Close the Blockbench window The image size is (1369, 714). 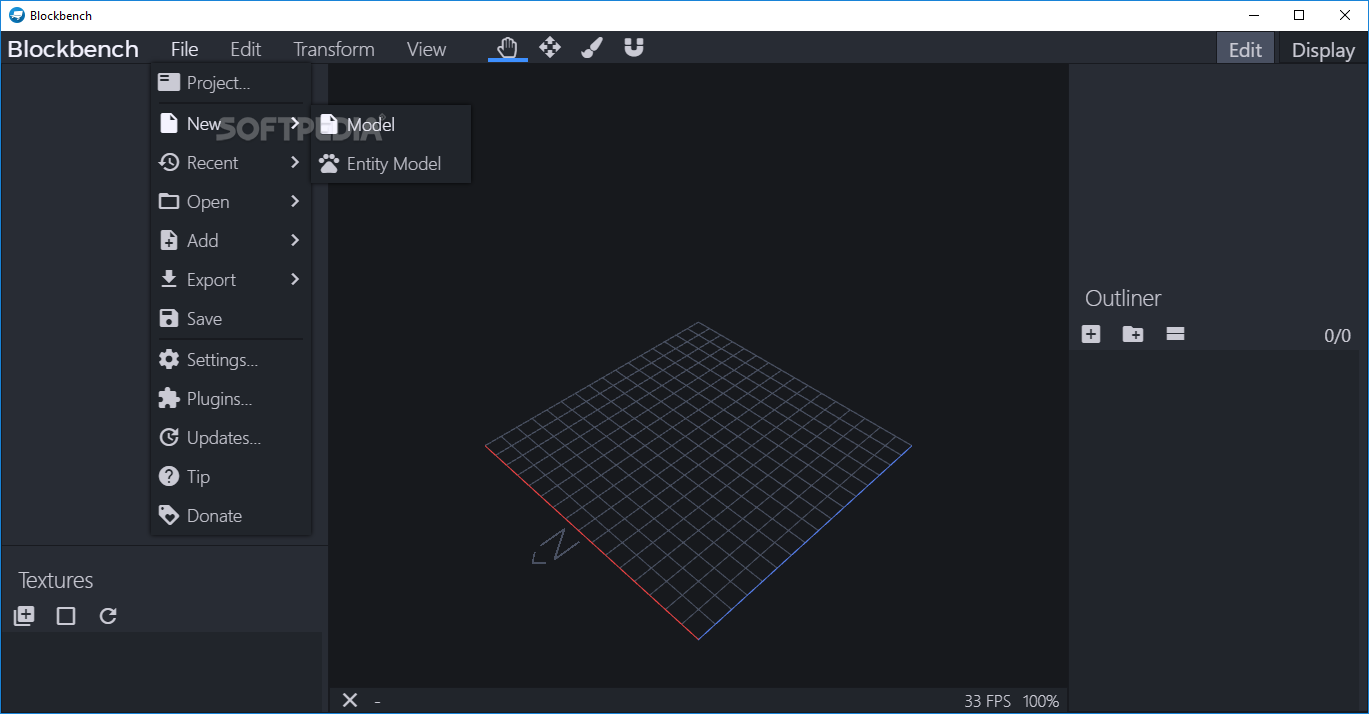tap(1345, 15)
